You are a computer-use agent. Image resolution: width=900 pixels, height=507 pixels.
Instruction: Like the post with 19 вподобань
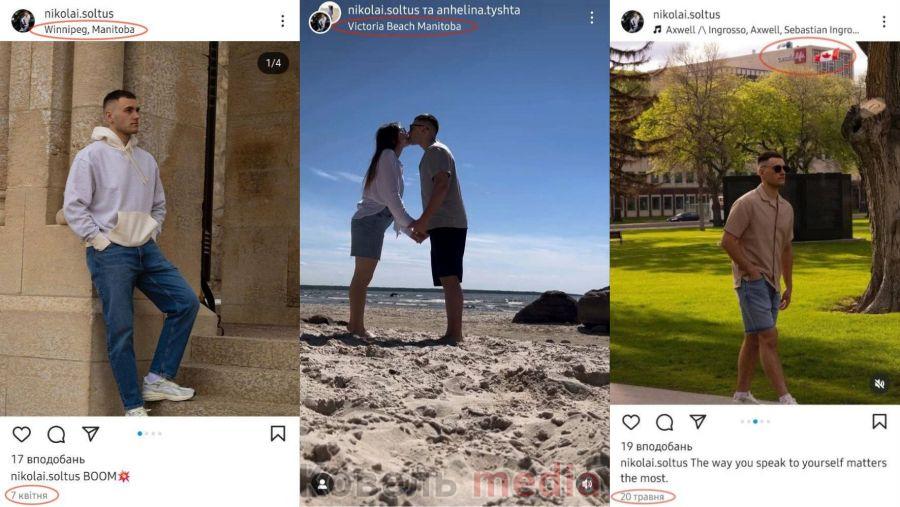click(631, 422)
